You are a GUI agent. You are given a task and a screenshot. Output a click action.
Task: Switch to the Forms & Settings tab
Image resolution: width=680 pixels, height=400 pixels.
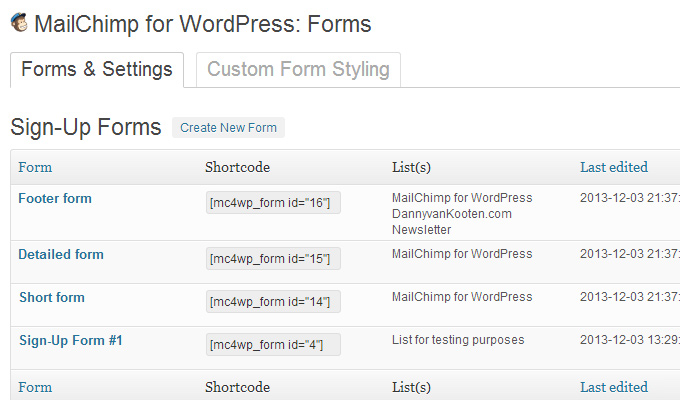[97, 70]
